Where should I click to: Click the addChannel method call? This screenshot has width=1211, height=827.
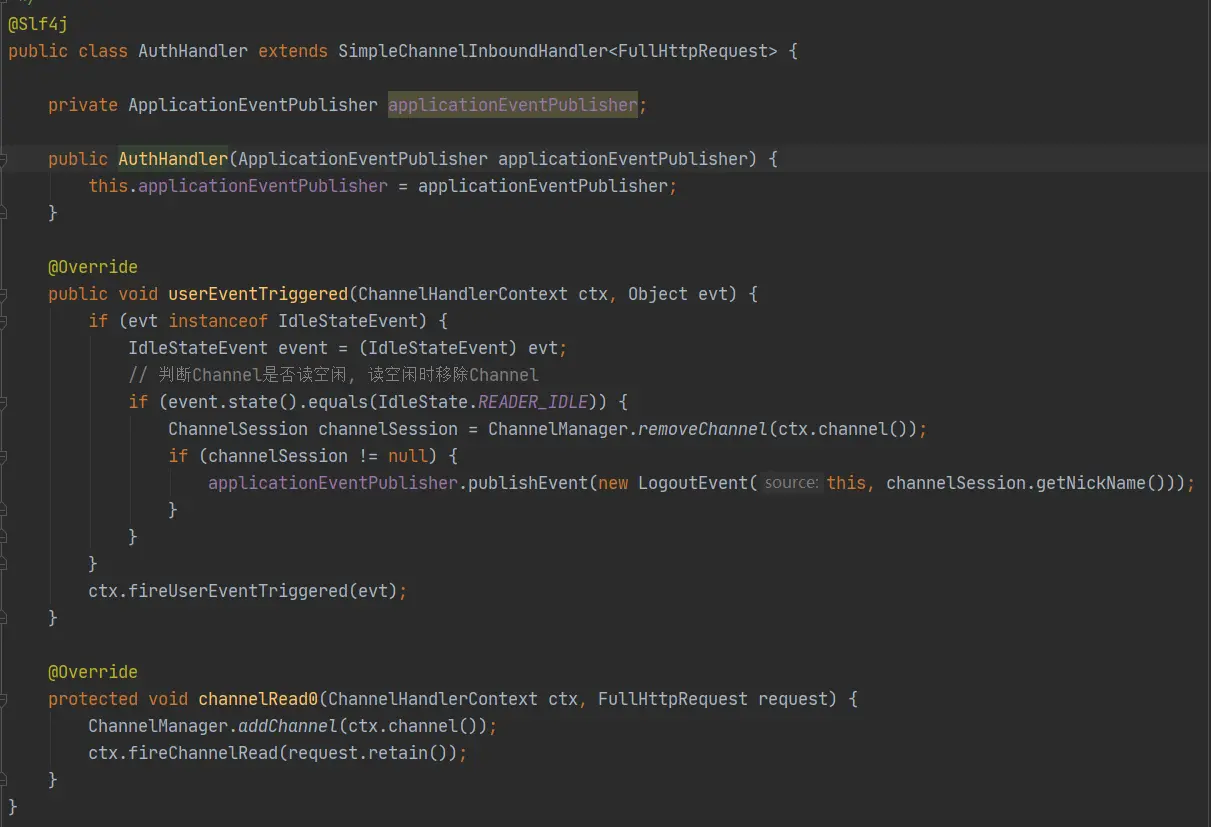tap(288, 726)
